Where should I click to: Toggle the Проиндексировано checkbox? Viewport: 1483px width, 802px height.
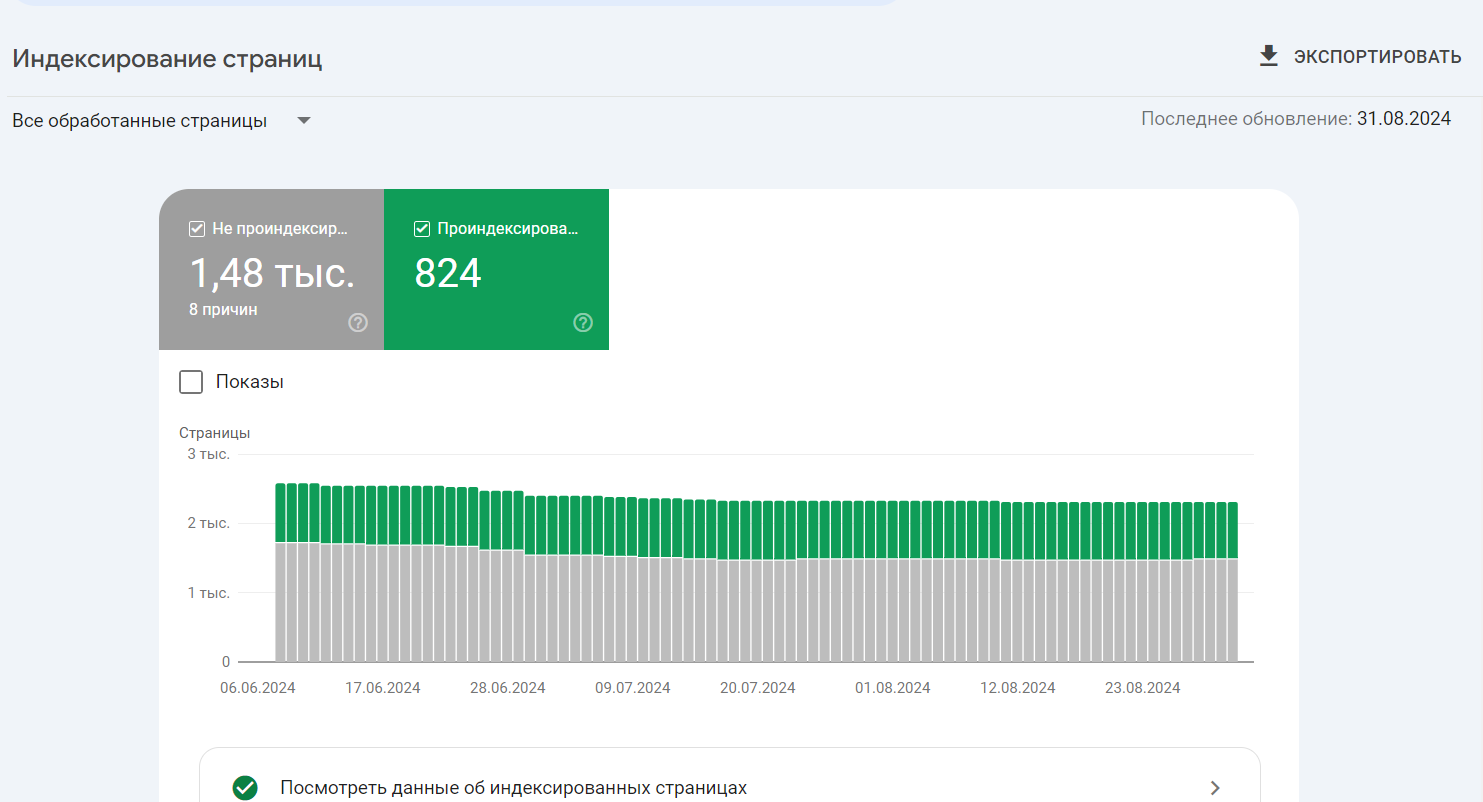(422, 229)
